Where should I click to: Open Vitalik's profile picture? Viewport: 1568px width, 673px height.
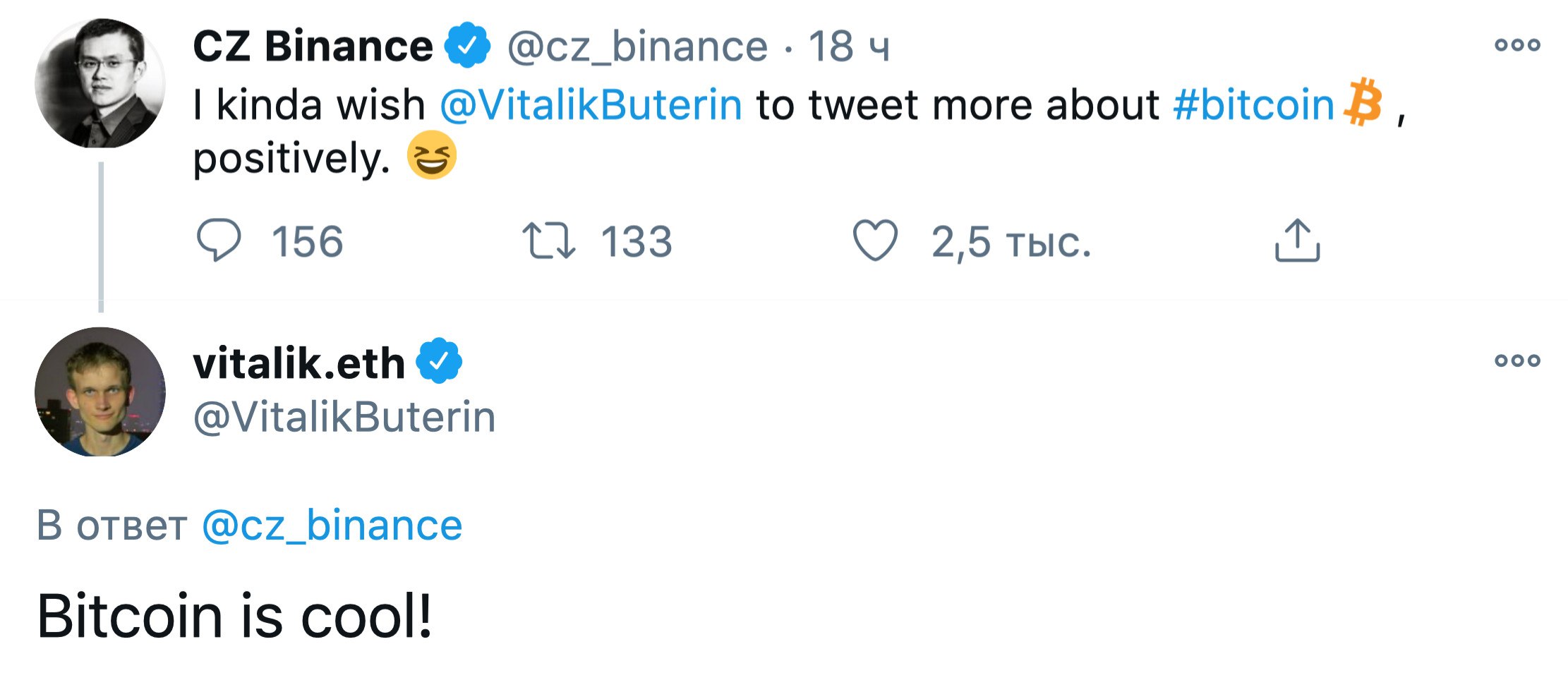100,392
